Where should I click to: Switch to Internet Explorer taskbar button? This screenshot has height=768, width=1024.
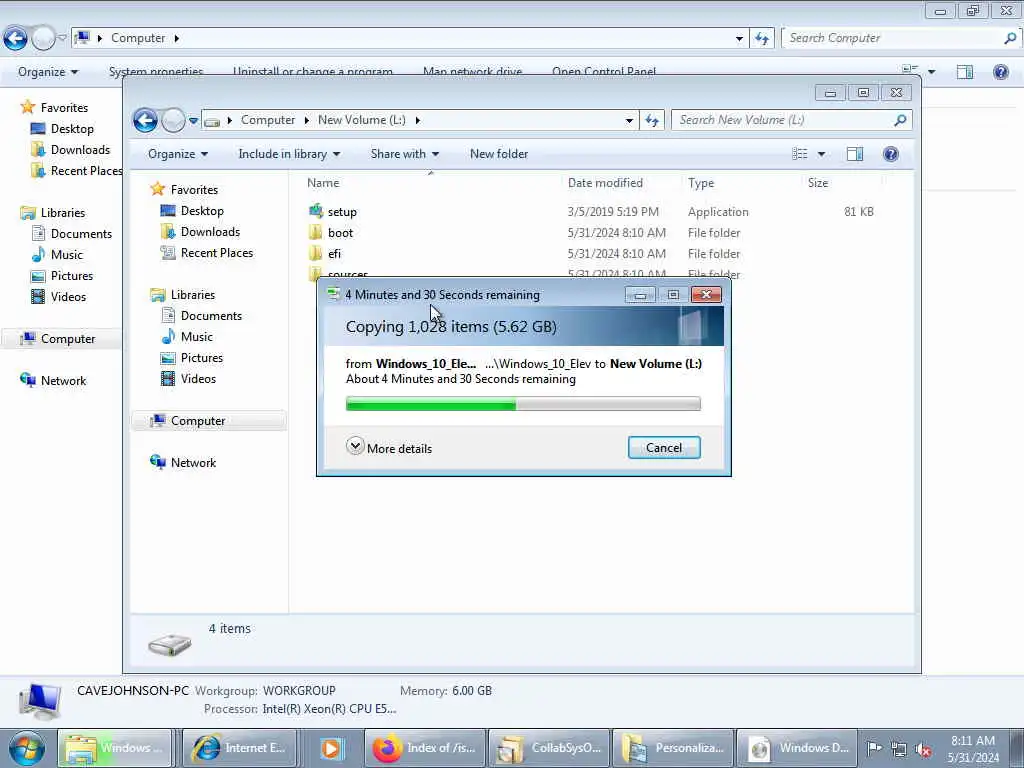[x=239, y=748]
